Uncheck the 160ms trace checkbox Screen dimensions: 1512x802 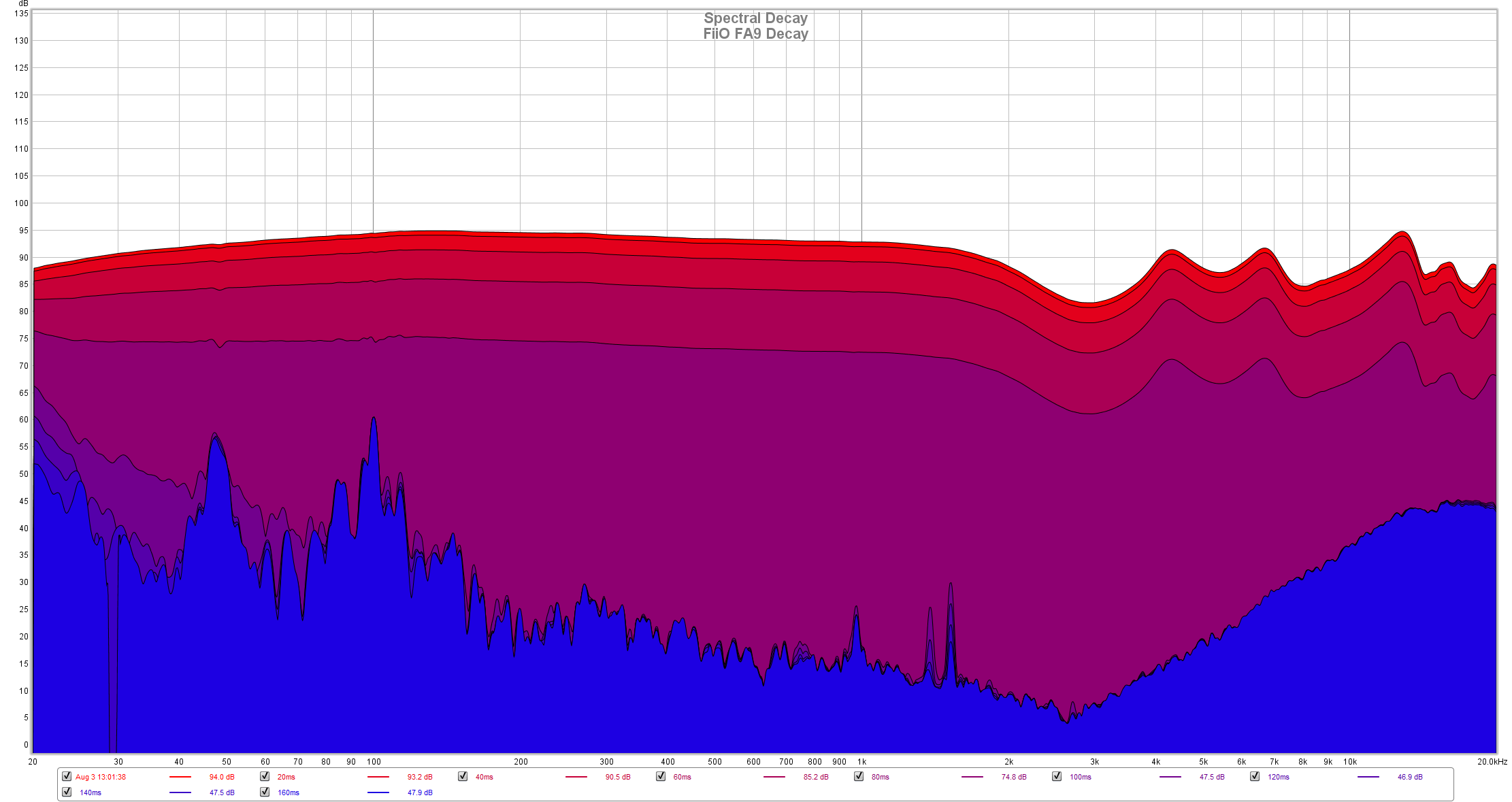265,792
